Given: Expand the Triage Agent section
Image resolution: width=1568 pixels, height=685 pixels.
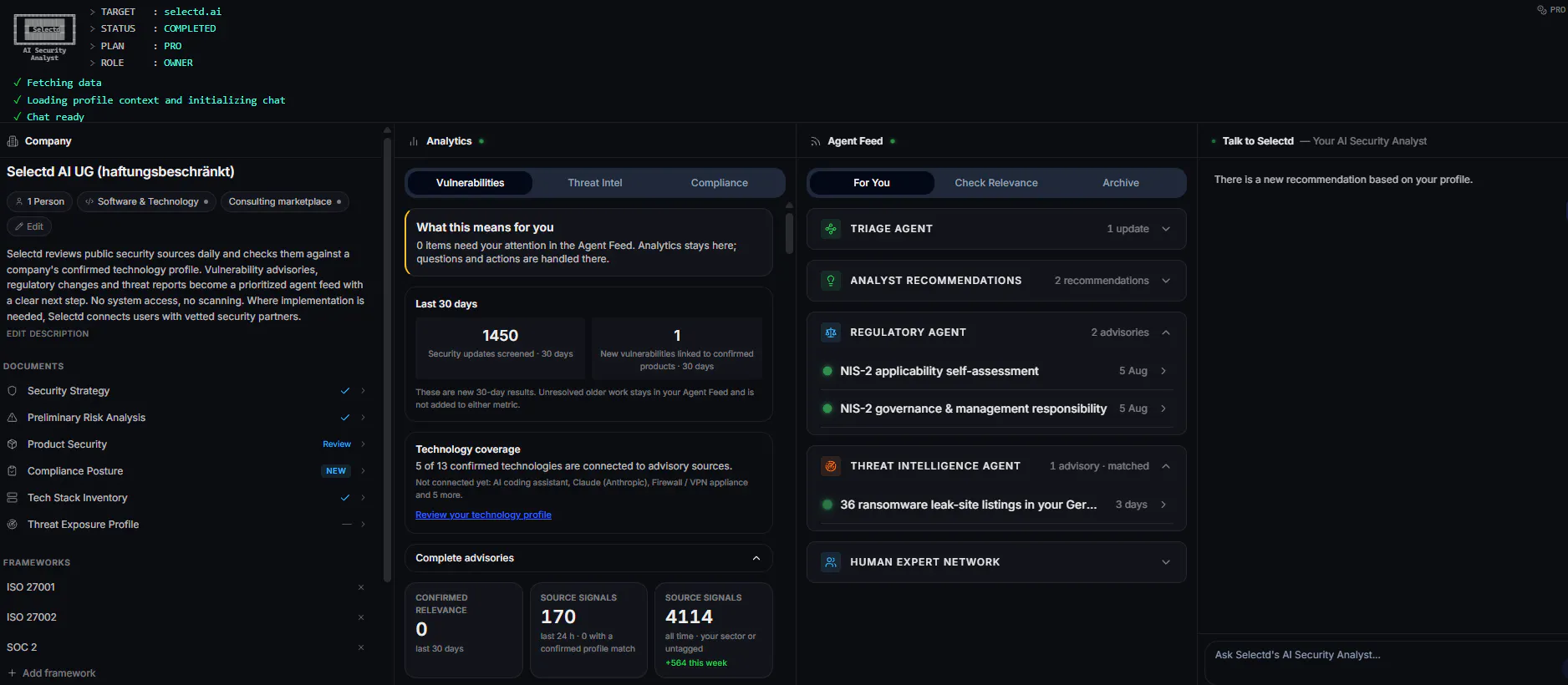Looking at the screenshot, I should [x=1166, y=229].
